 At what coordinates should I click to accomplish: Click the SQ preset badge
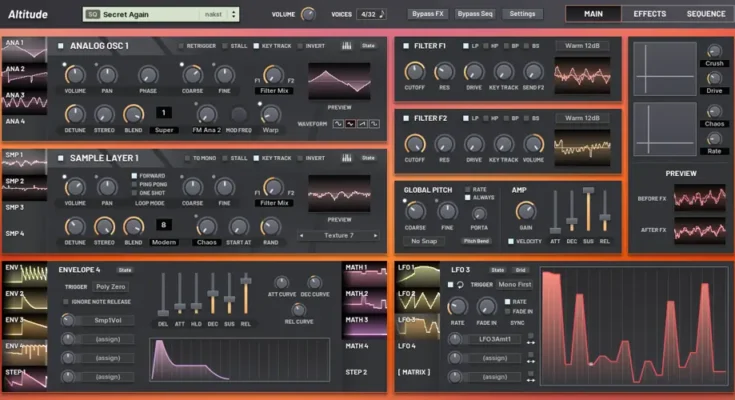point(92,15)
